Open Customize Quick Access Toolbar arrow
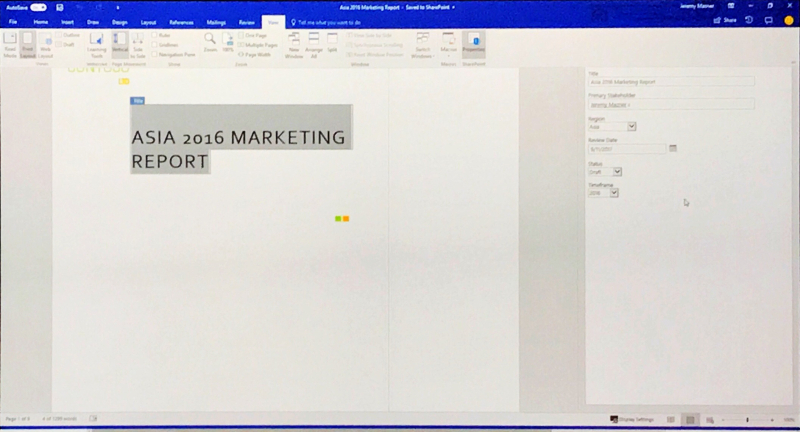Image resolution: width=800 pixels, height=432 pixels. [117, 8]
